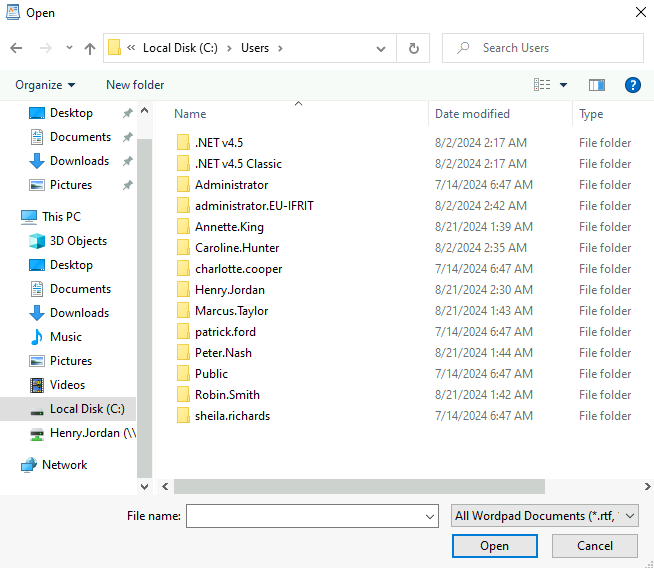Refresh the Users folder listing

pos(413,48)
